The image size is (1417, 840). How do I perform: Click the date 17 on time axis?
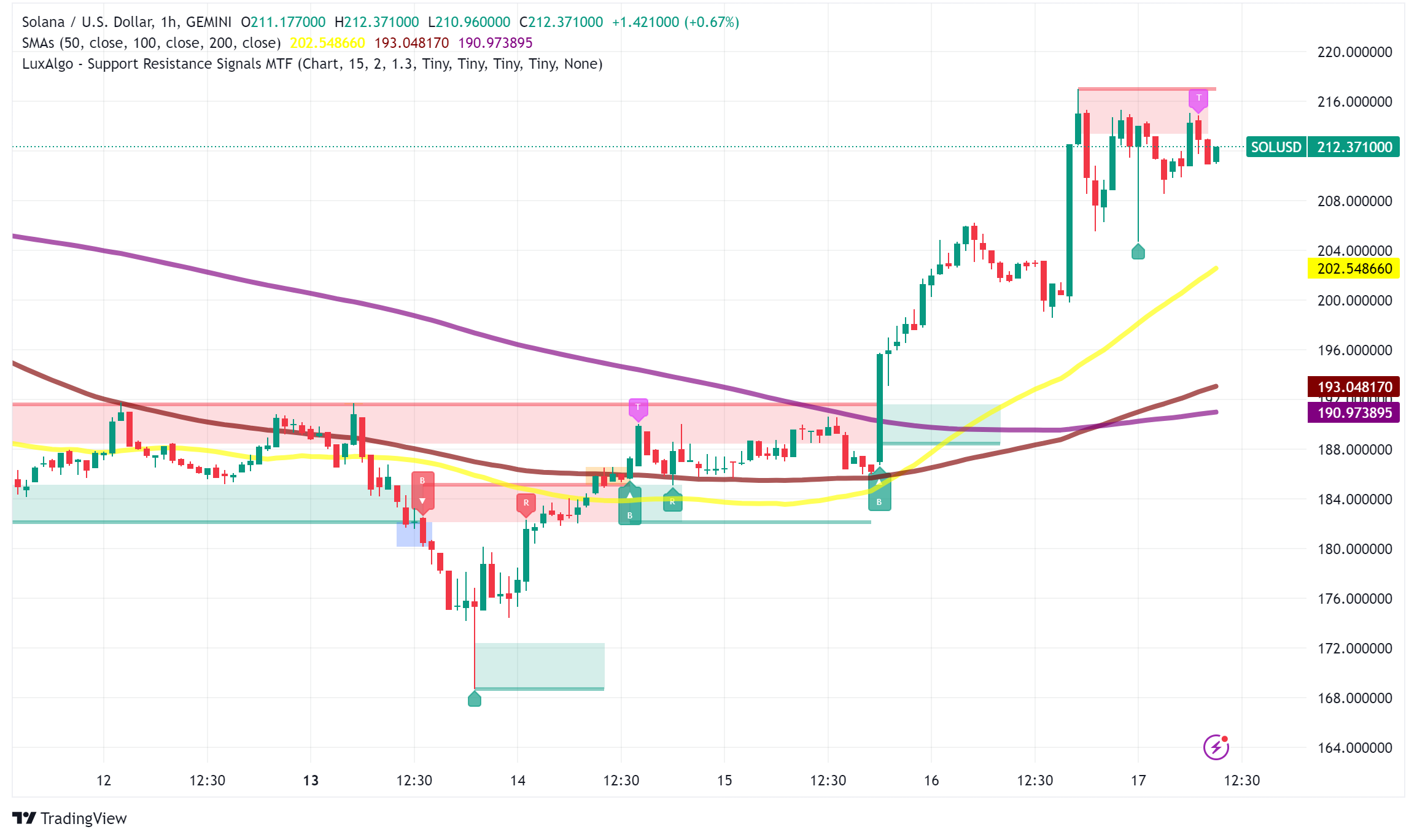pyautogui.click(x=1138, y=780)
